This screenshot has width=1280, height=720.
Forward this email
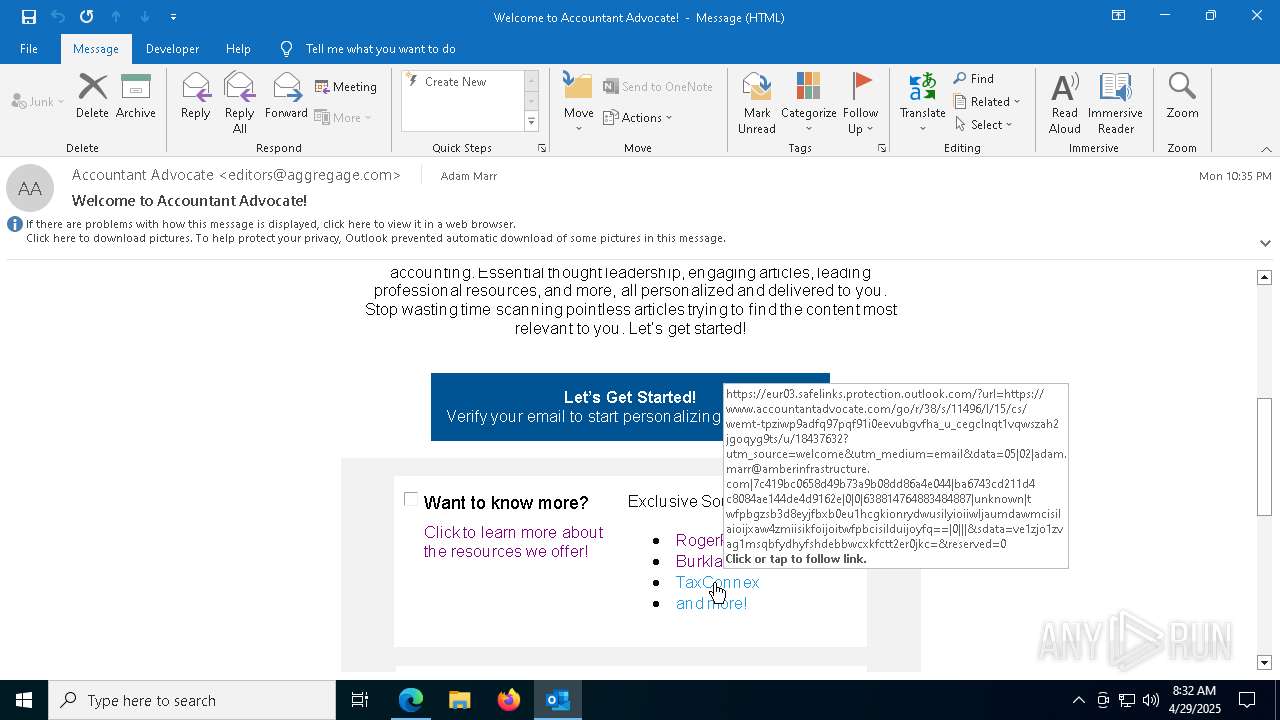(286, 96)
